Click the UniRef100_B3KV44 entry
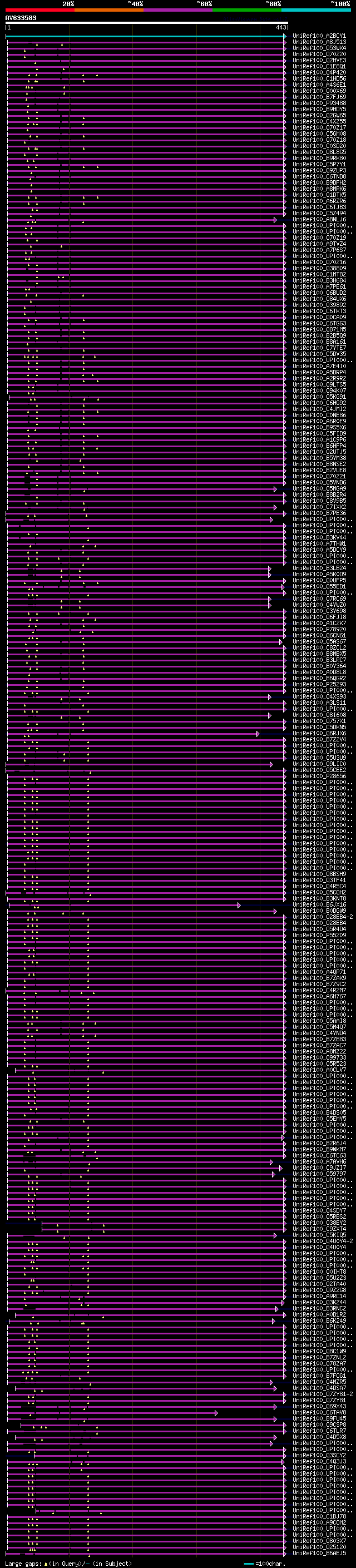 (x=319, y=537)
